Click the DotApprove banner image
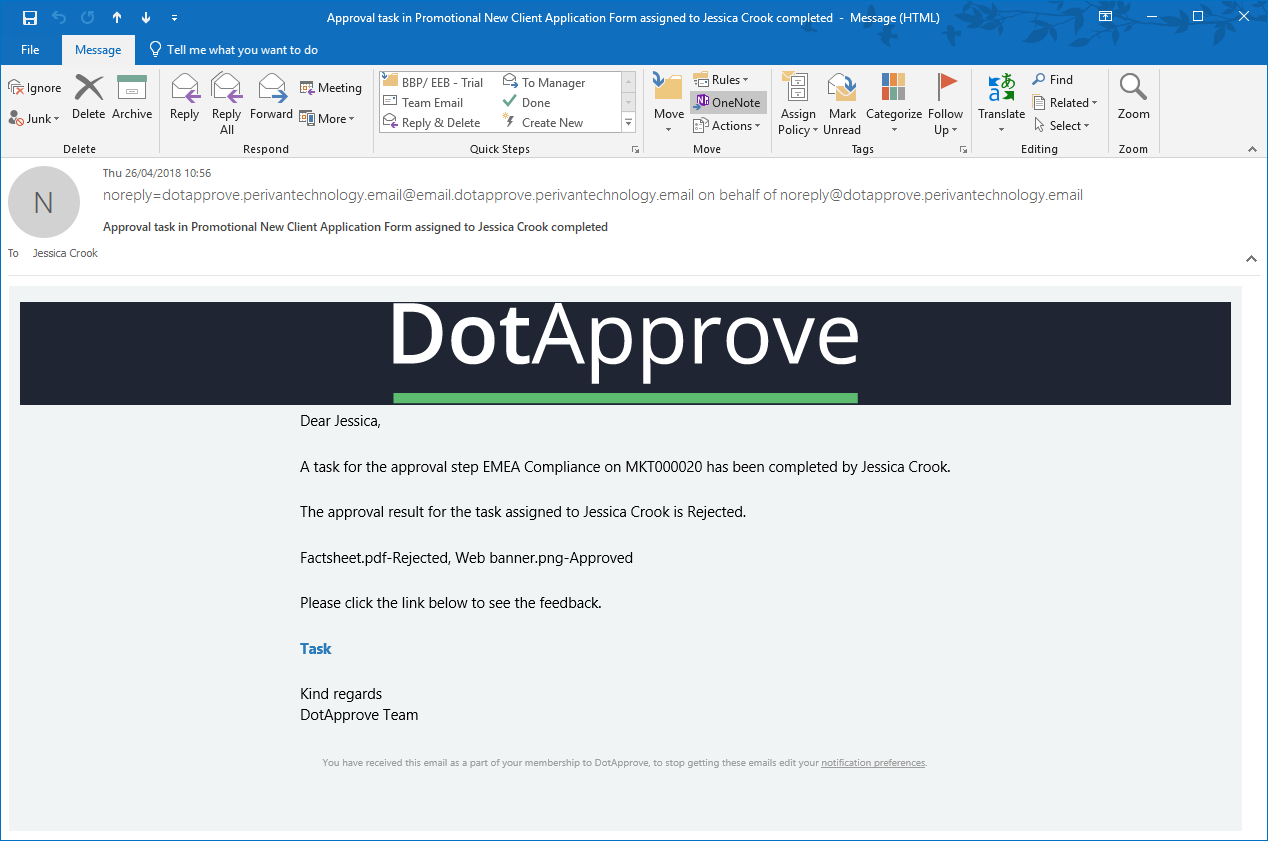 coord(625,353)
